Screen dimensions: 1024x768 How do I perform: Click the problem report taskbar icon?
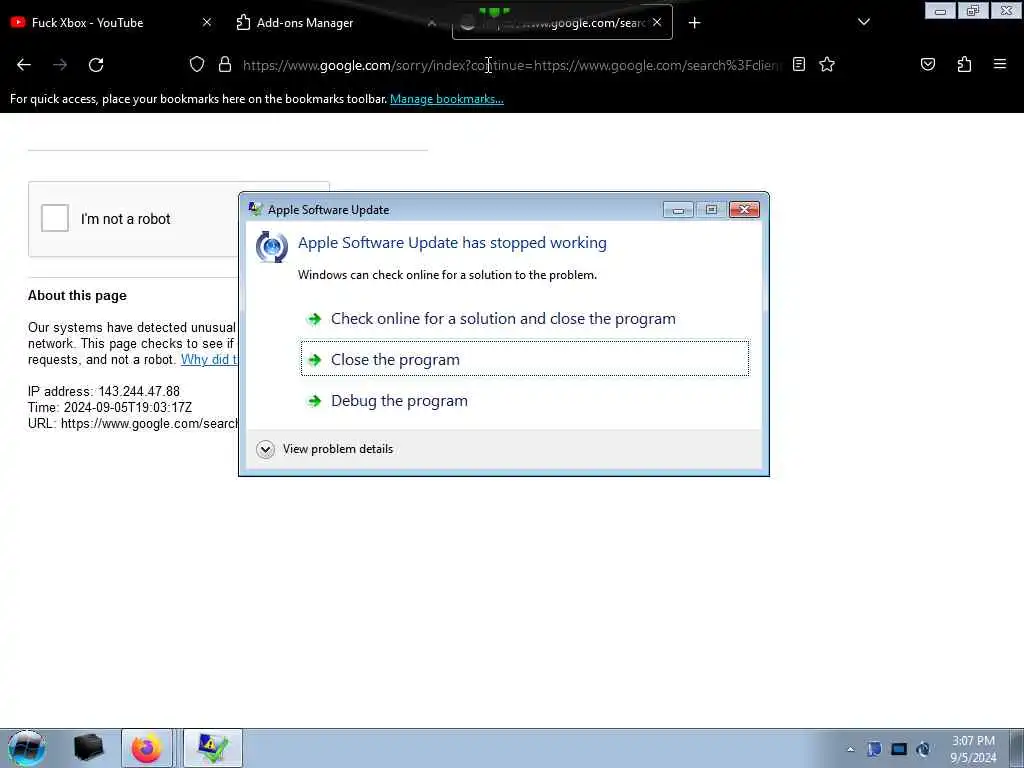click(x=213, y=748)
